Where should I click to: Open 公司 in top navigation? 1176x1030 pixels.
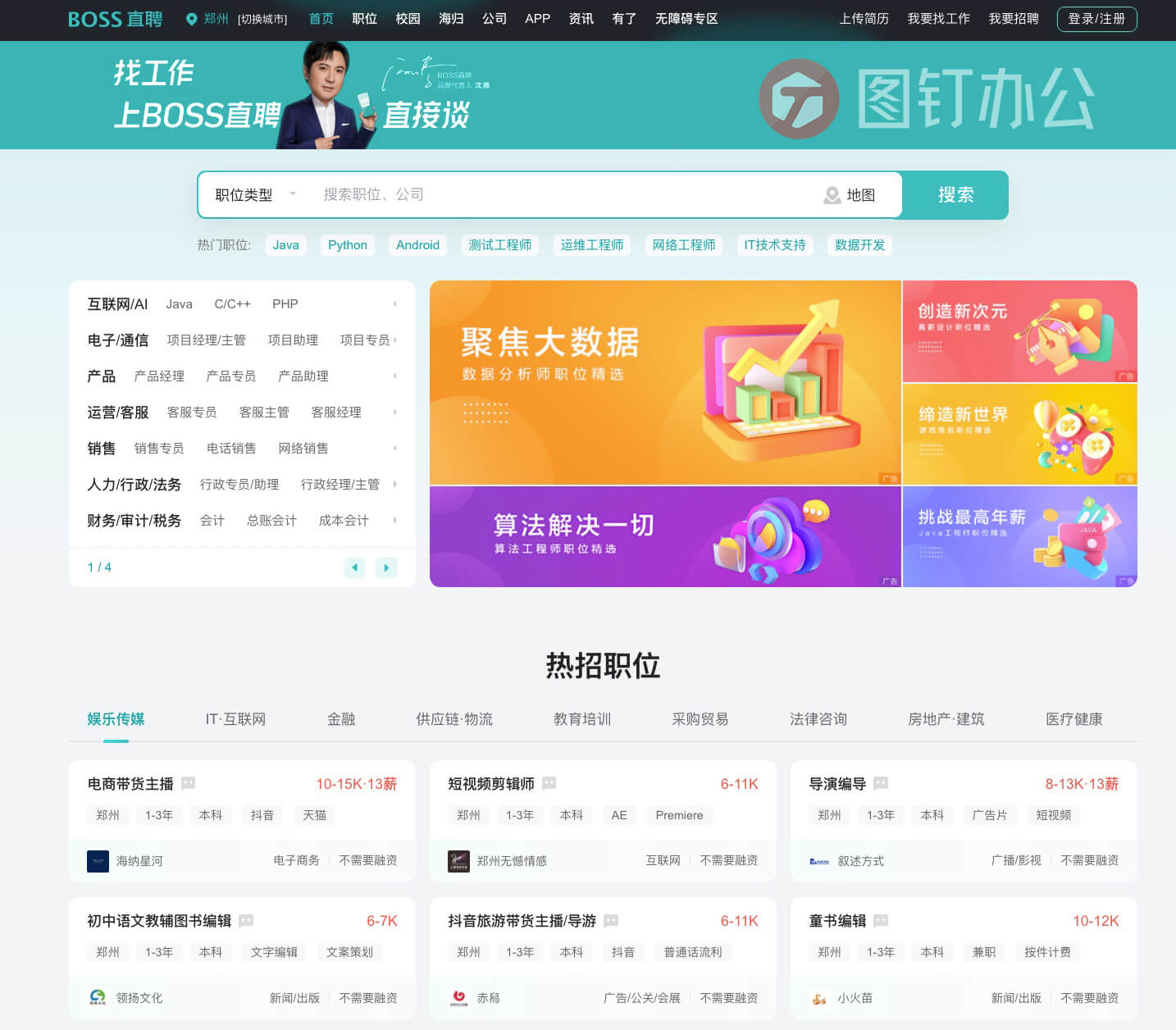point(495,18)
